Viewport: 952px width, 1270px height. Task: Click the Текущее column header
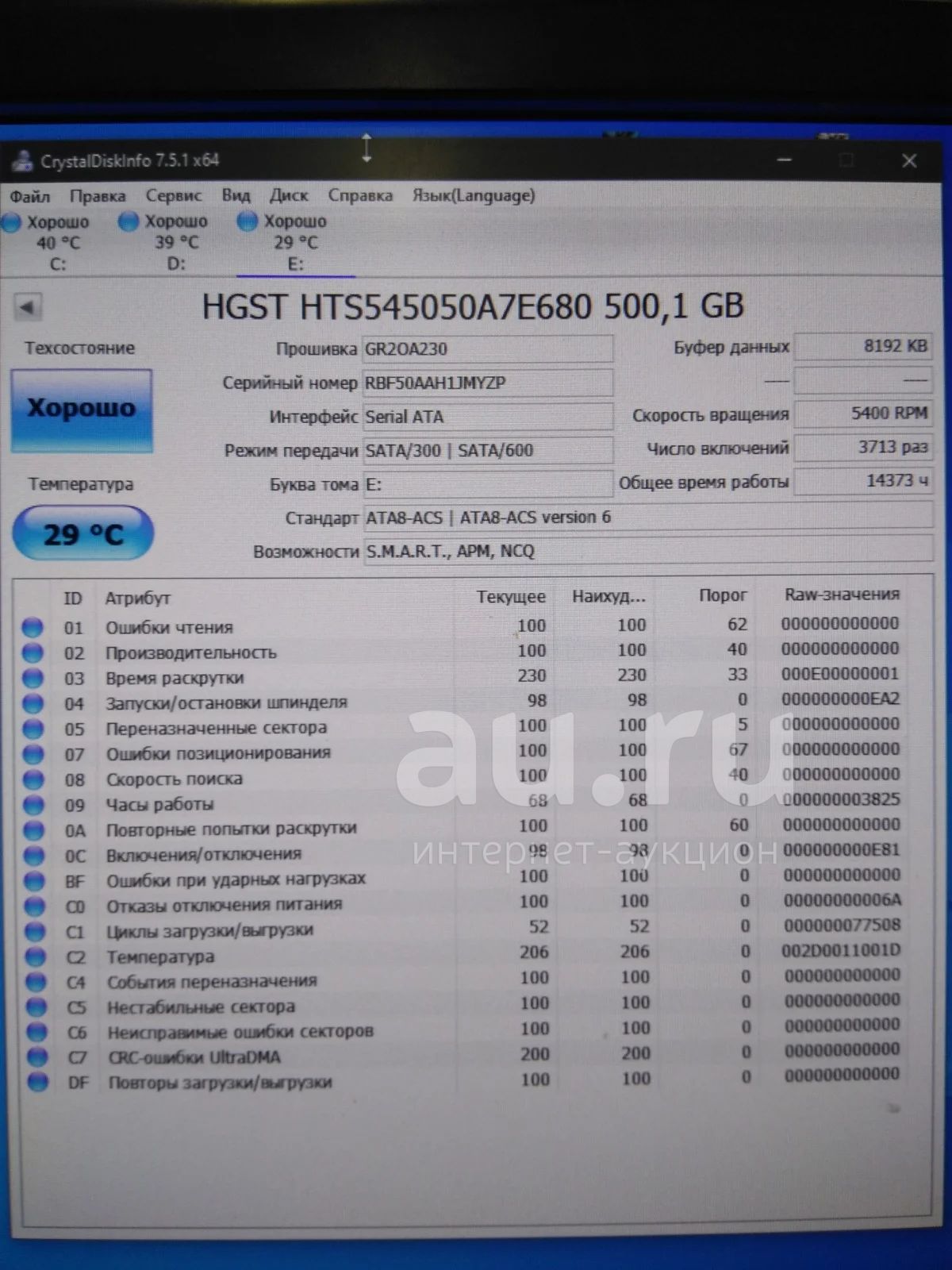pos(511,597)
